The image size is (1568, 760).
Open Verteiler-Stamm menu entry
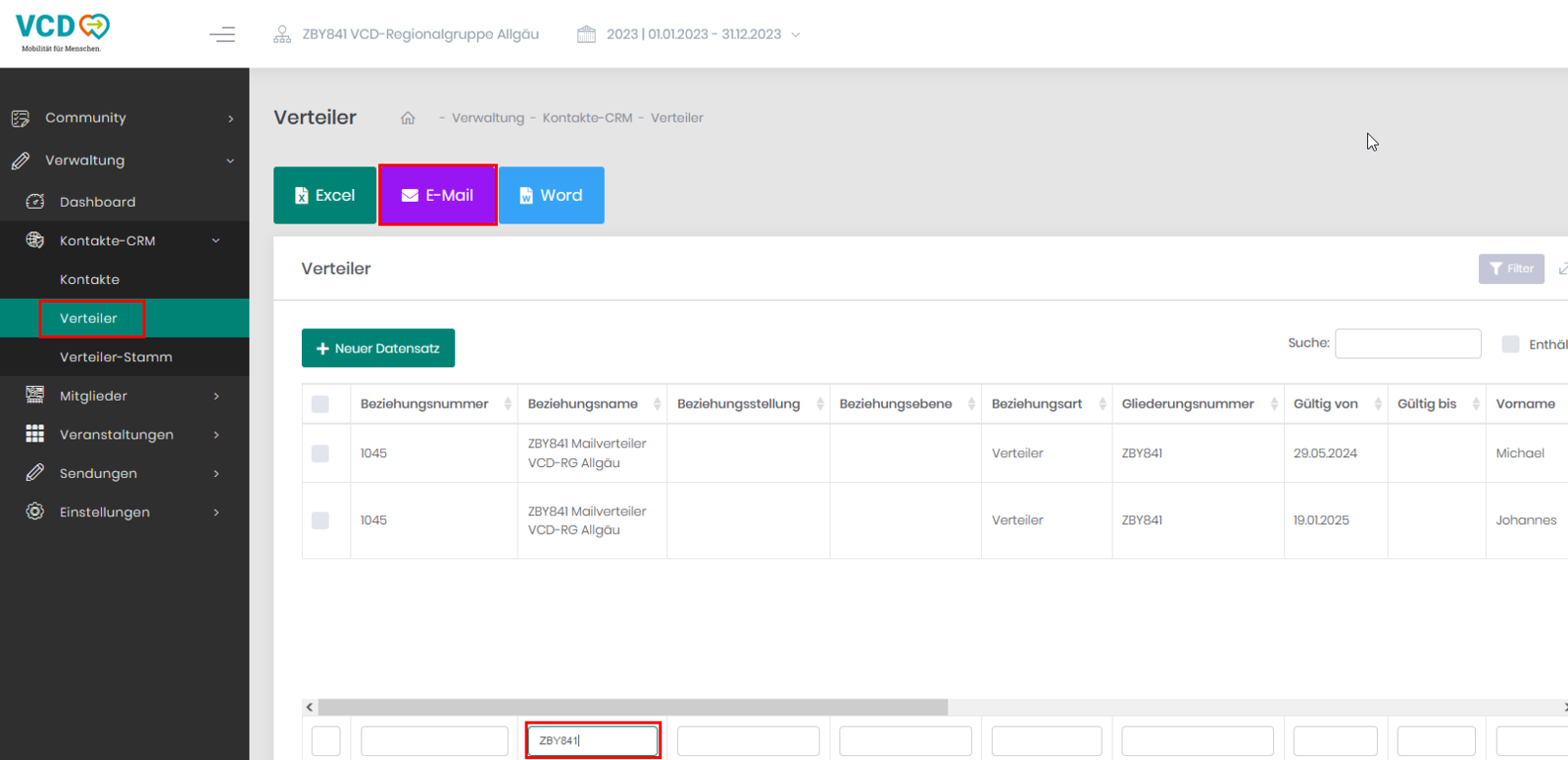pos(116,356)
